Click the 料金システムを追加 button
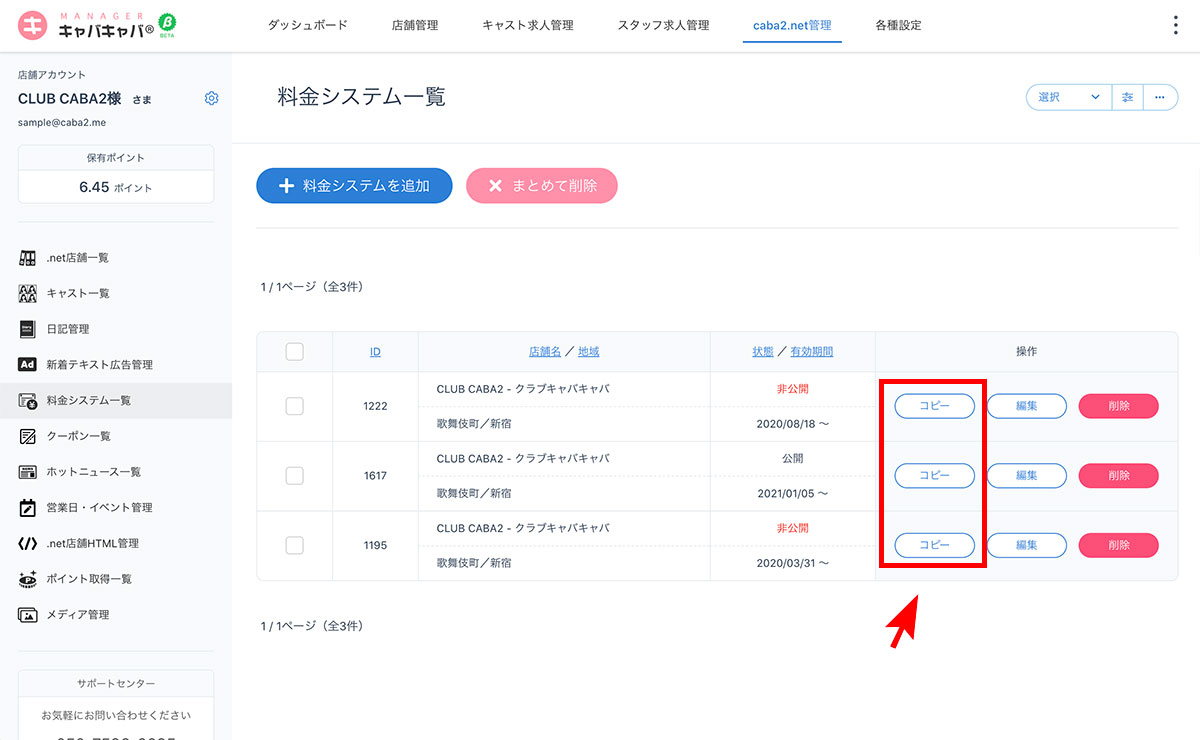The width and height of the screenshot is (1200, 740). (354, 186)
